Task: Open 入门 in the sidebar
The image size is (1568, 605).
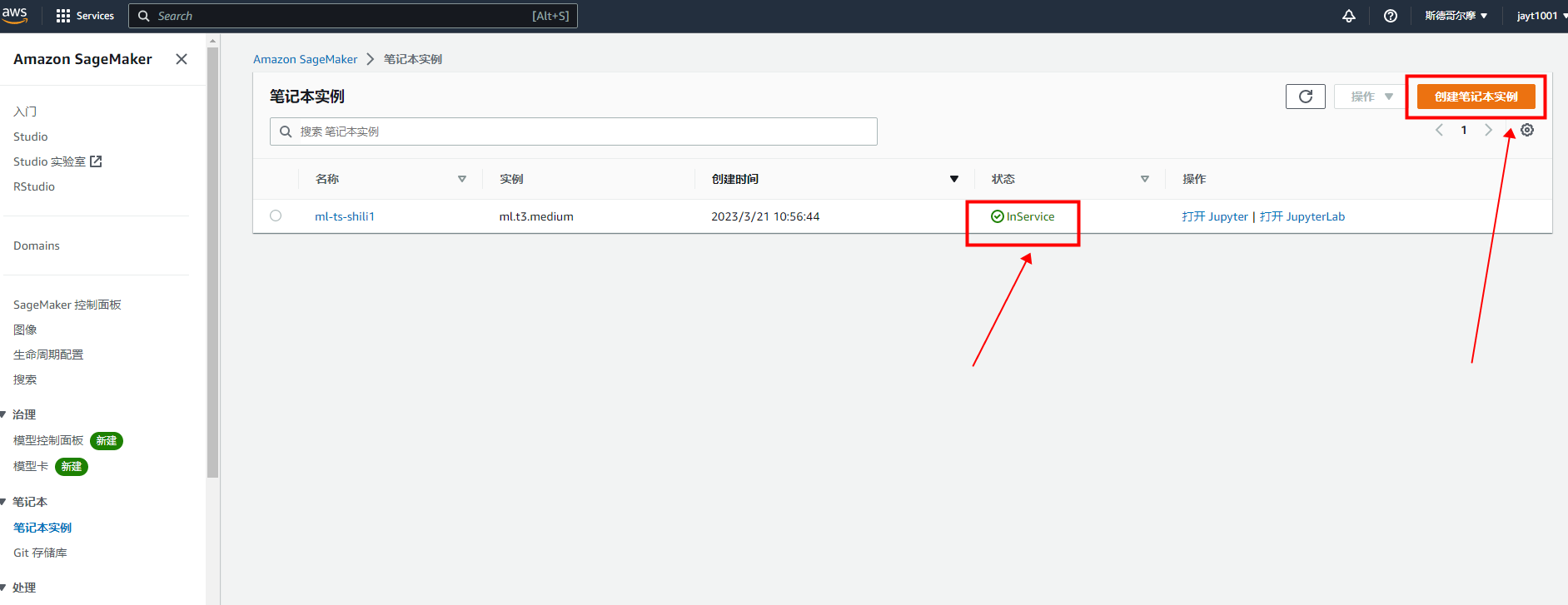Action: coord(25,112)
